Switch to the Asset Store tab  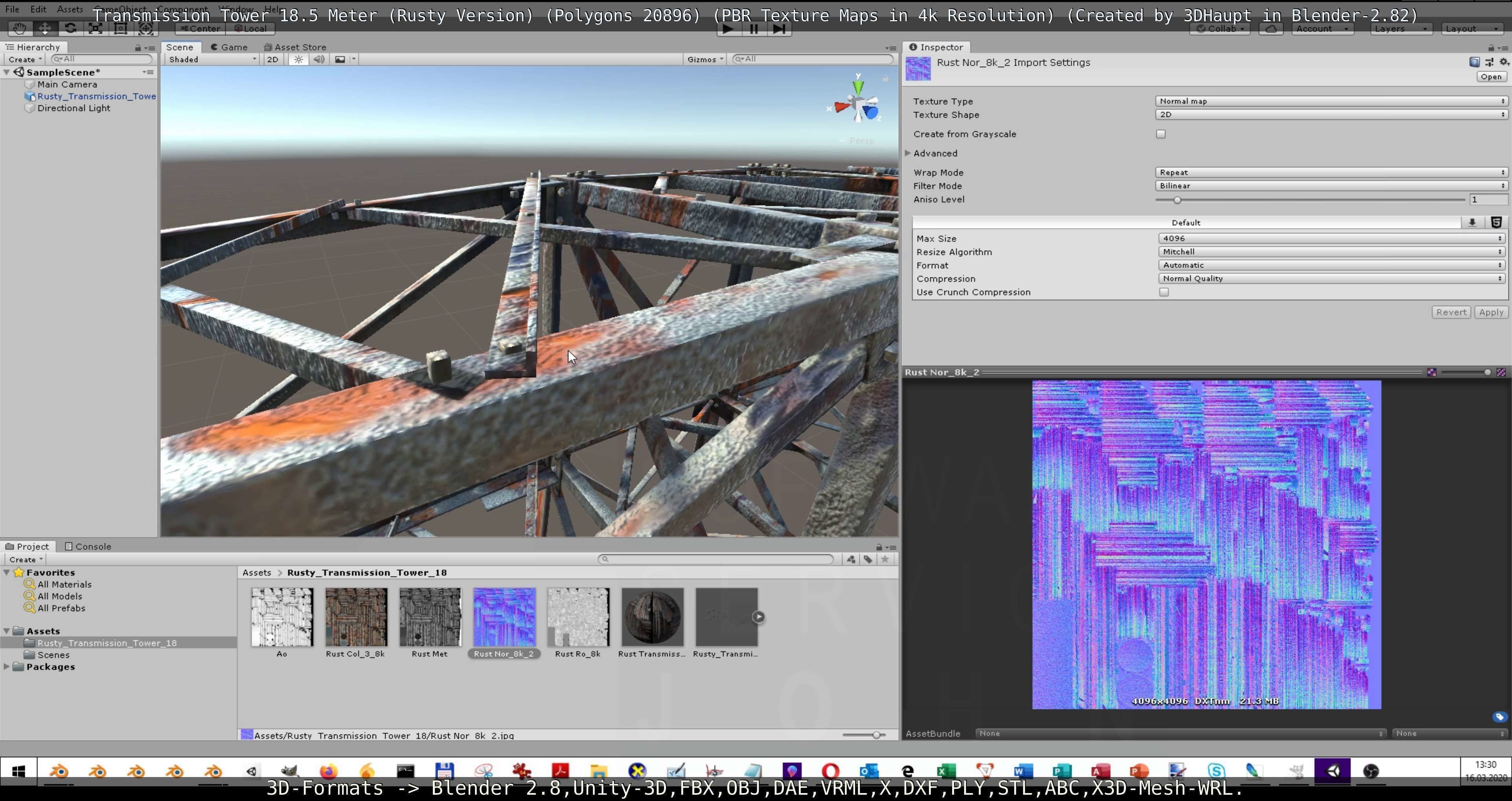(x=295, y=47)
